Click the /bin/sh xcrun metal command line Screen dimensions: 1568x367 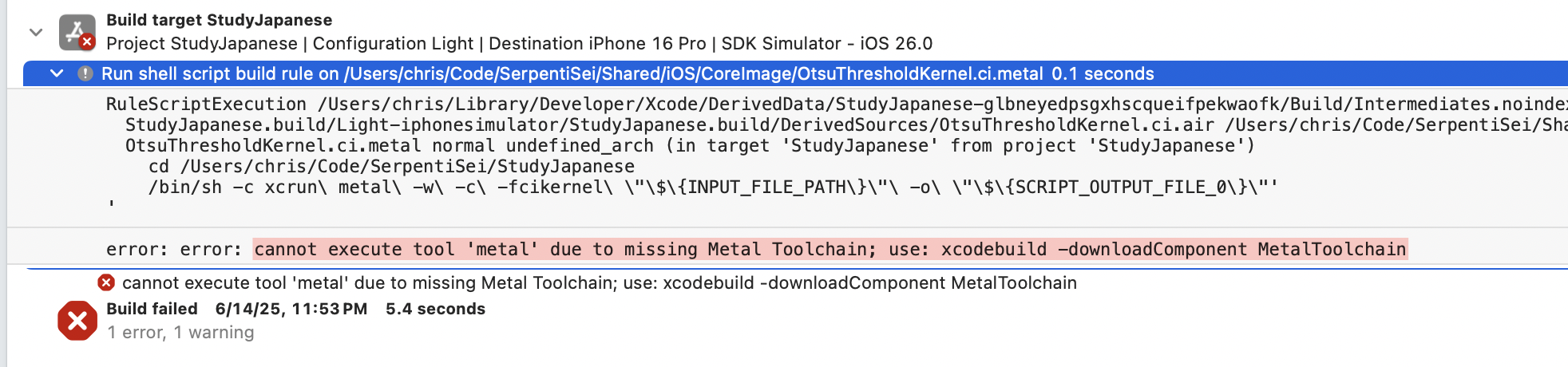coord(712,187)
